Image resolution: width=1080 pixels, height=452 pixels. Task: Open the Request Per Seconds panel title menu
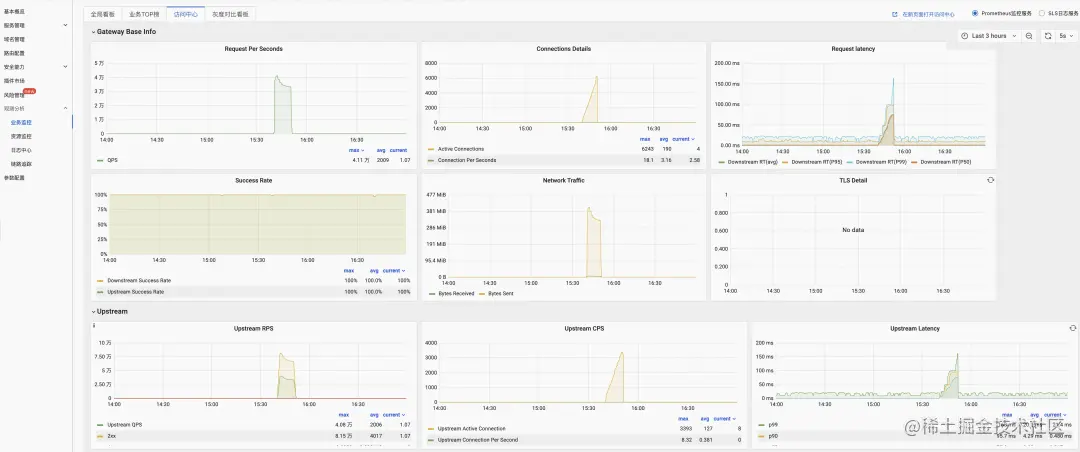[x=253, y=49]
